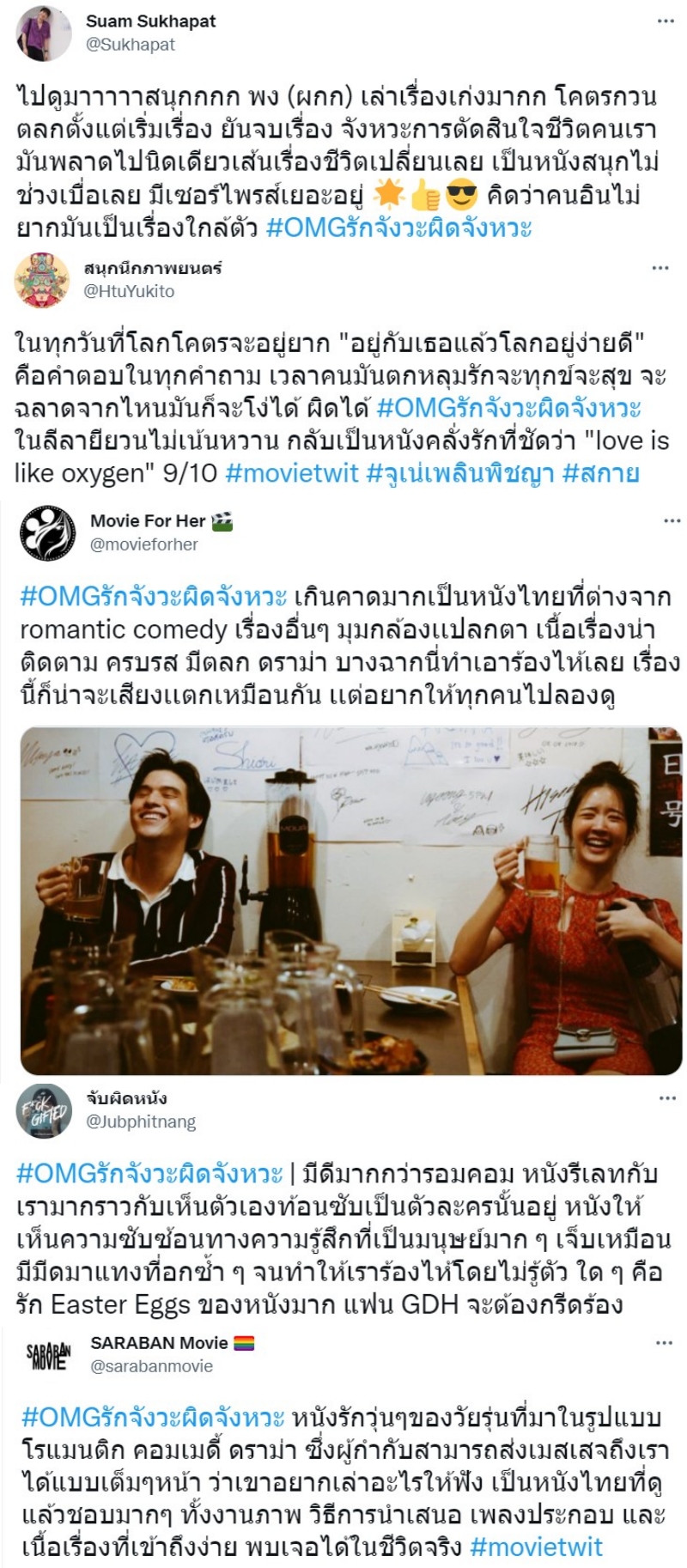Click the สนุกนึกภาพยนตร์ avatar icon
The image size is (687, 1568).
(41, 281)
